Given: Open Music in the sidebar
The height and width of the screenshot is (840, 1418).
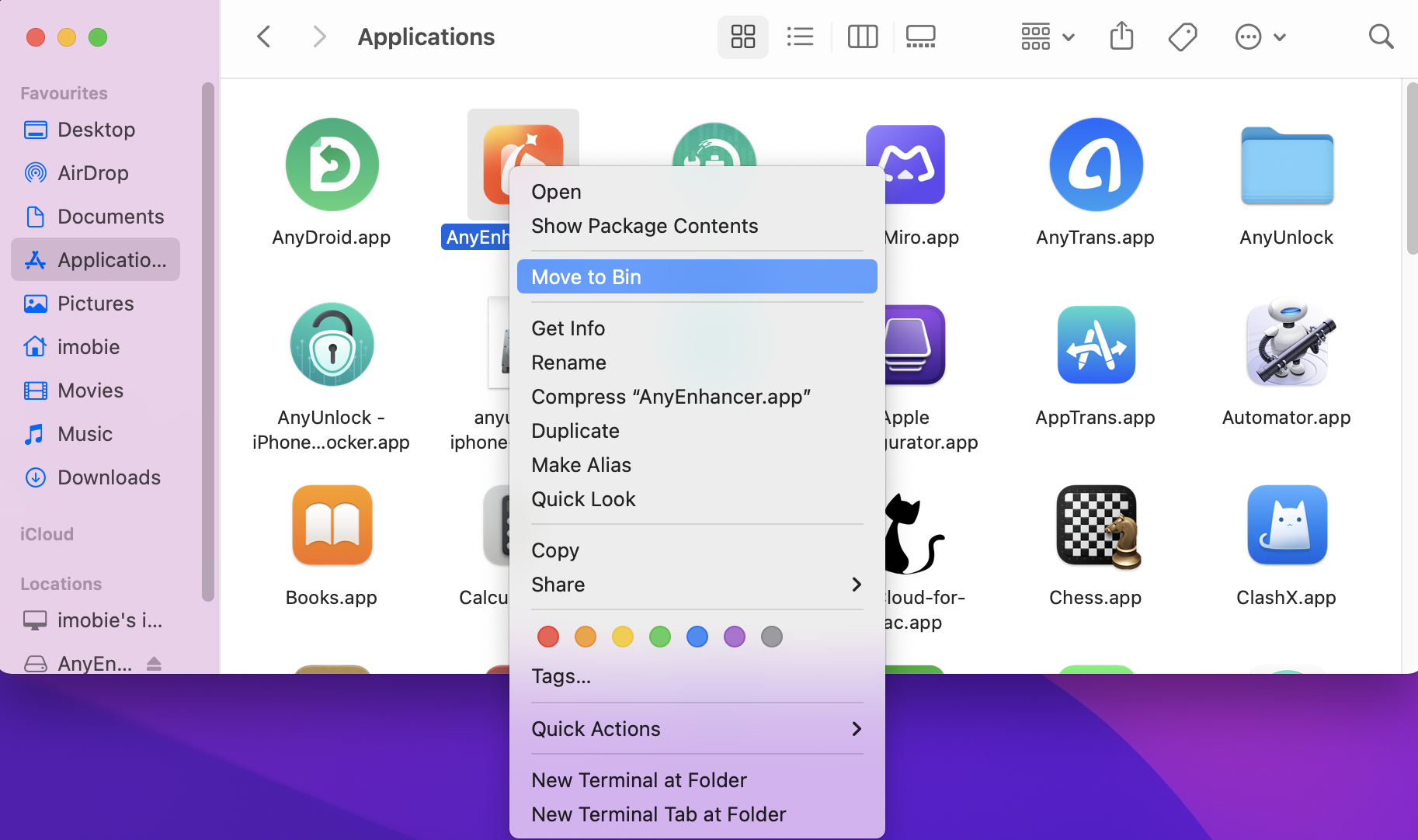Looking at the screenshot, I should coord(96,434).
